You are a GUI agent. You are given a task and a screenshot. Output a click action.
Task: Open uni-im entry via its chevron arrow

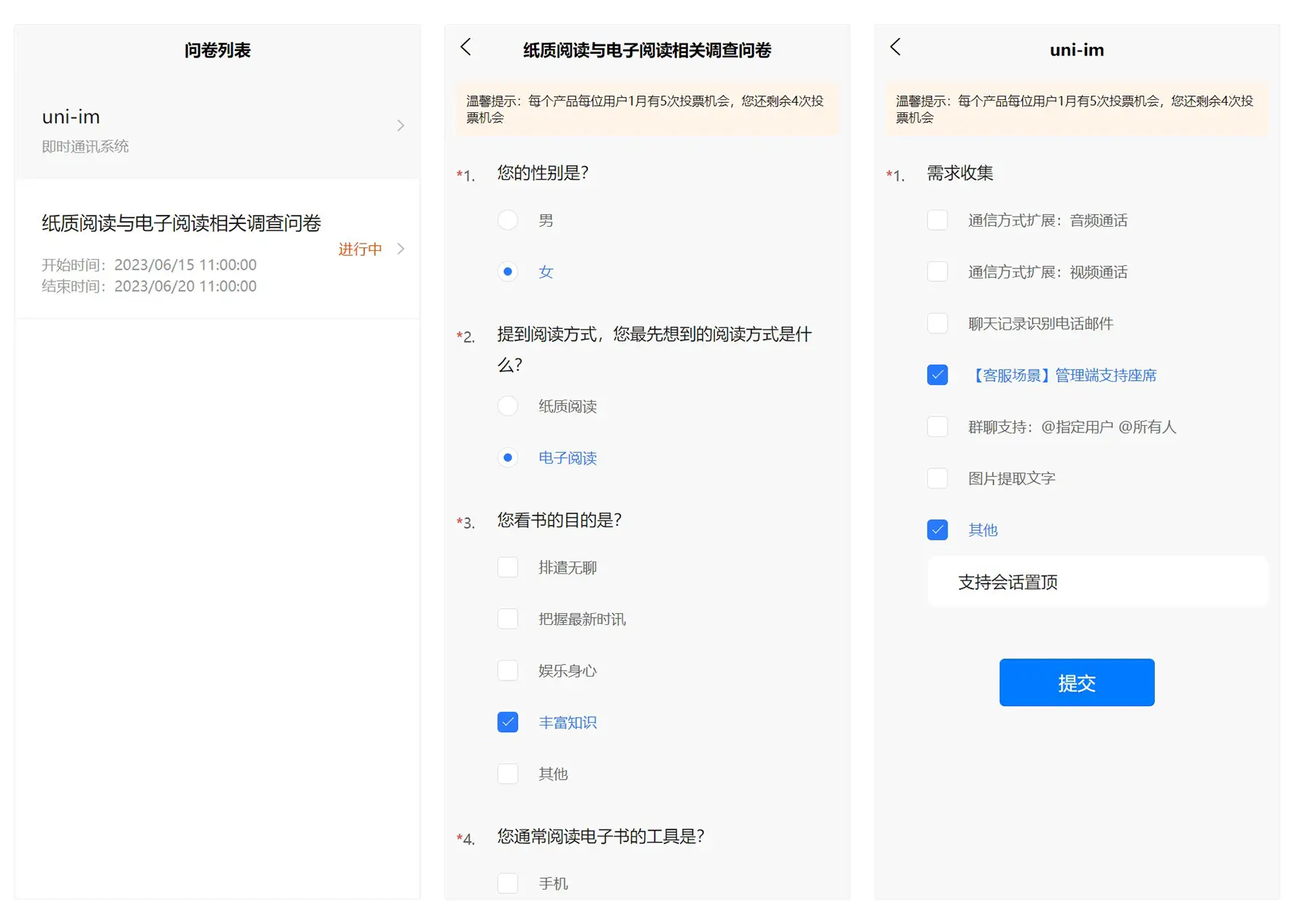point(401,126)
